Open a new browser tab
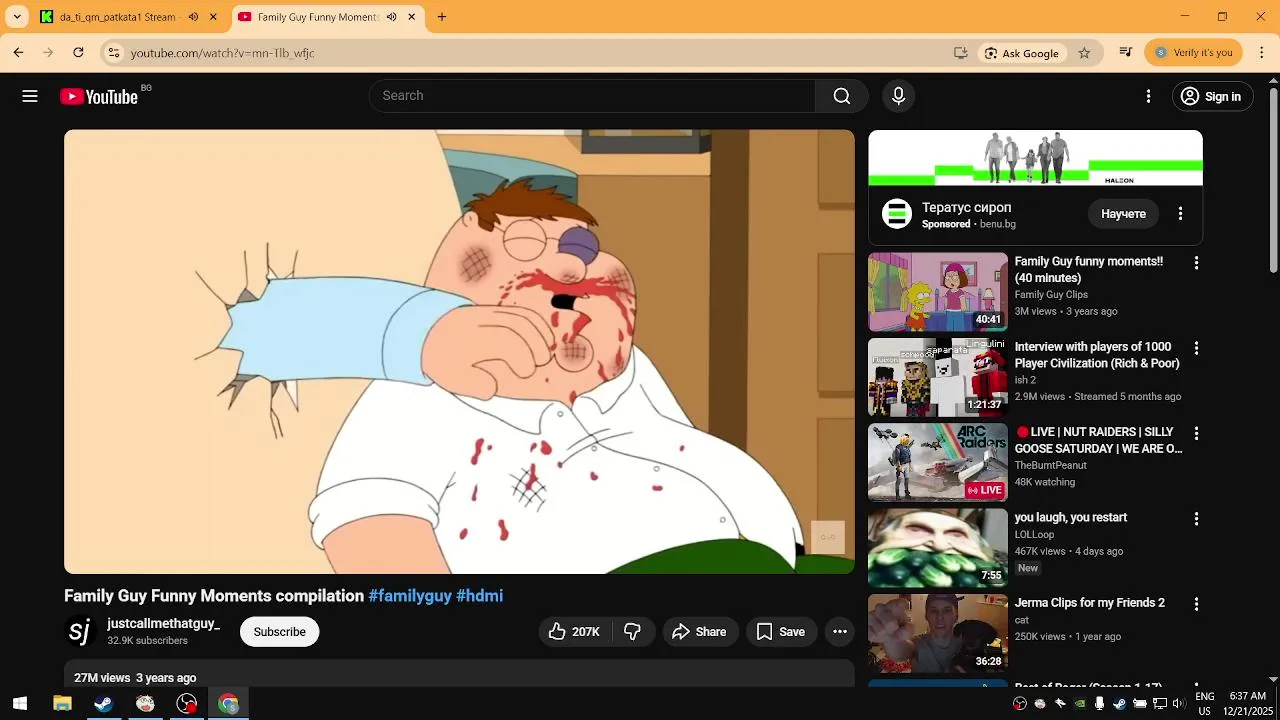Screen dimensions: 1280x720 (442, 17)
